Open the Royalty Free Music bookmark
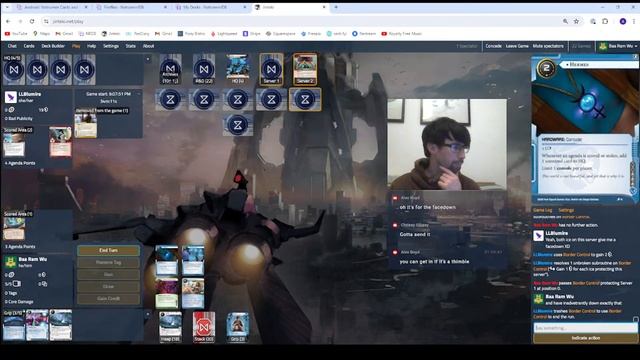This screenshot has width=640, height=360. pos(402,34)
